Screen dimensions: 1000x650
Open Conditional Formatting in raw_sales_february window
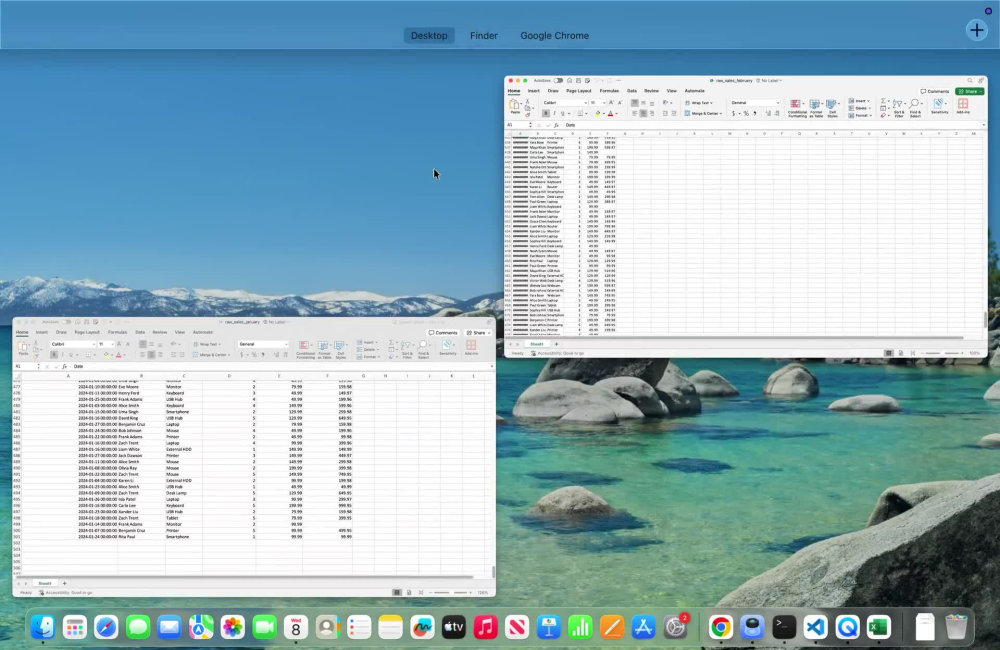(796, 108)
